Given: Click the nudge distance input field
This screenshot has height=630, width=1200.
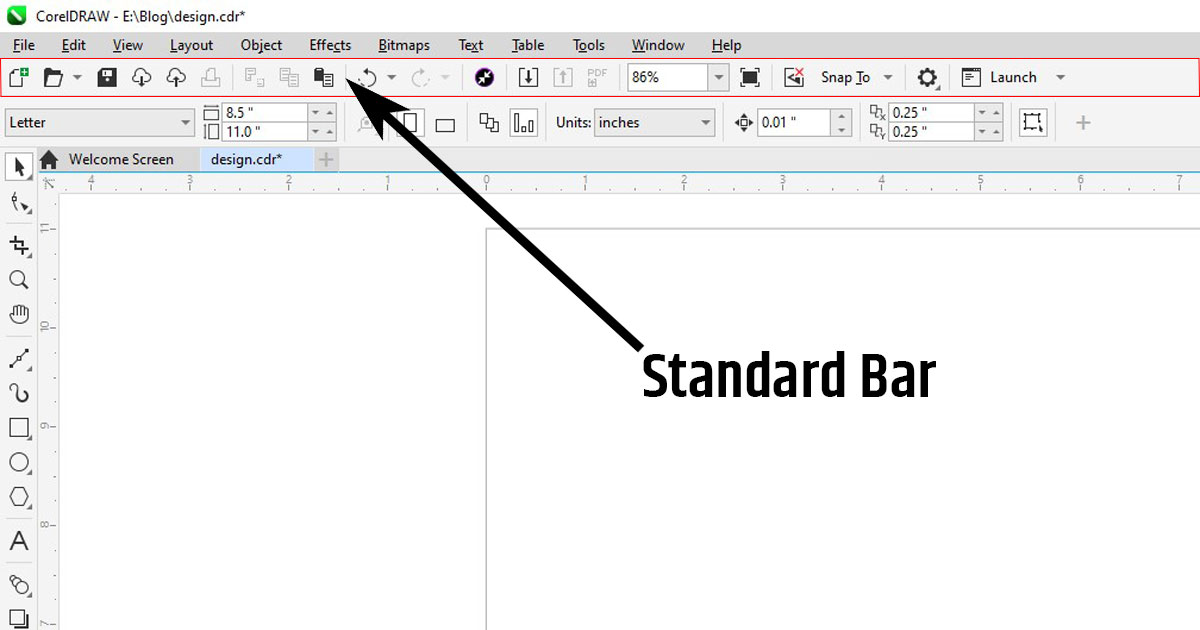Looking at the screenshot, I should coord(793,123).
